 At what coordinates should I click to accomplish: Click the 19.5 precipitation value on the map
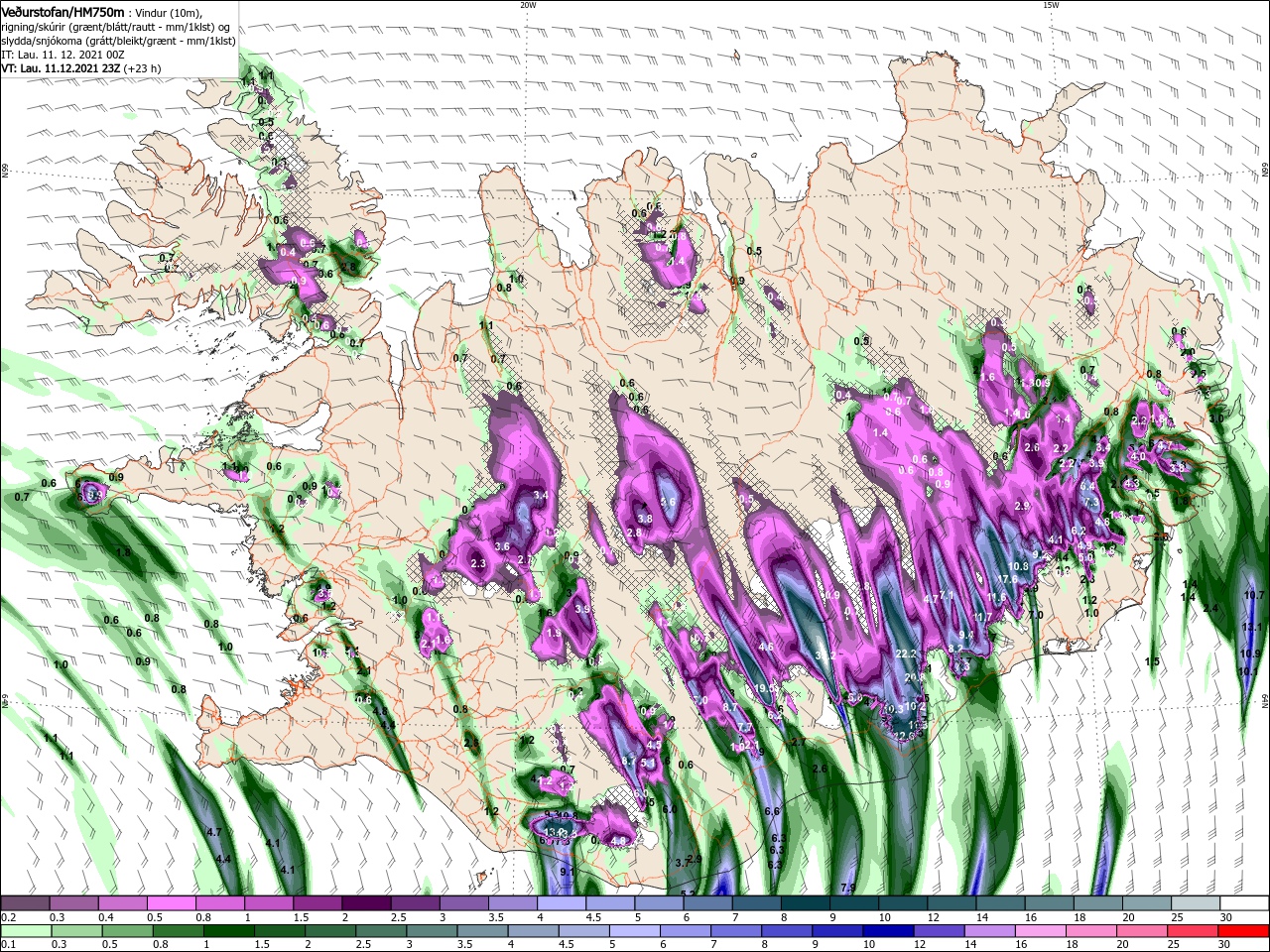point(766,688)
